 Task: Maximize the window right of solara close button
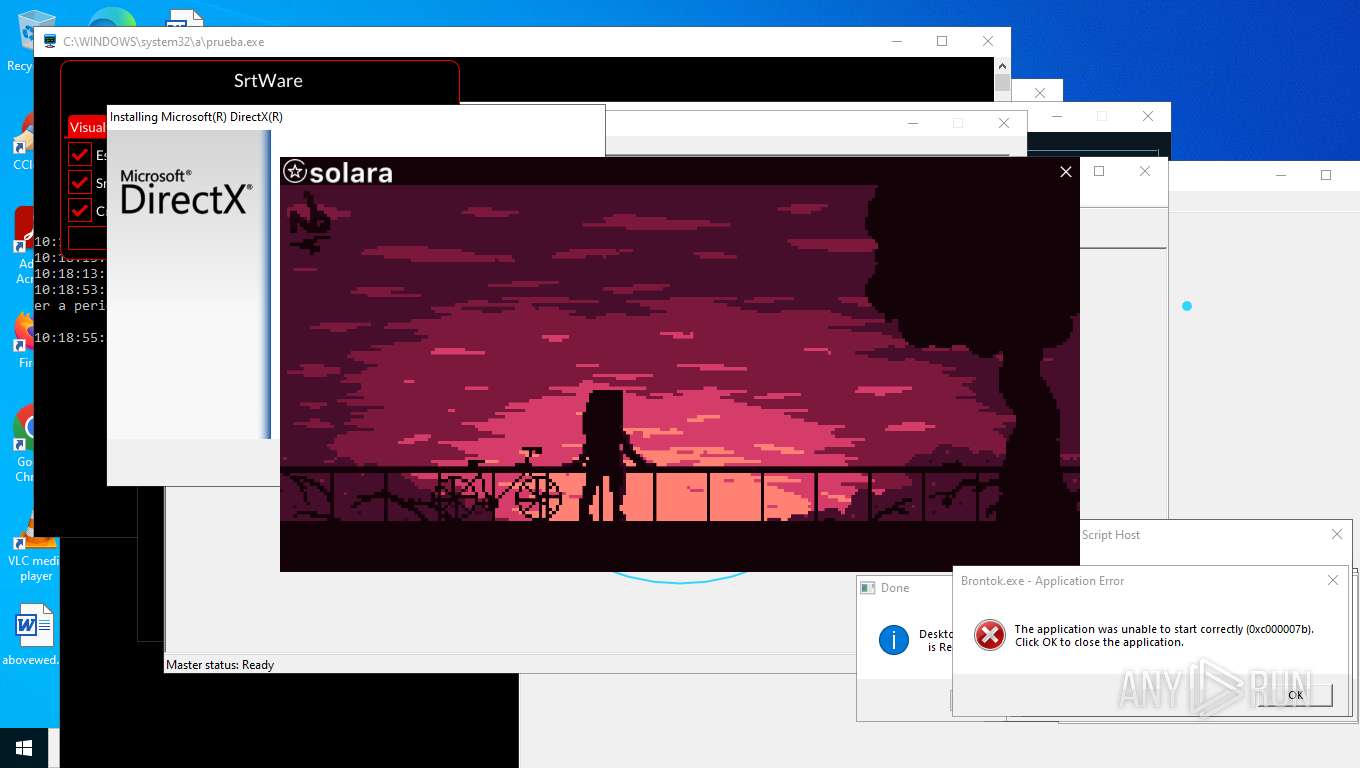pos(1099,171)
